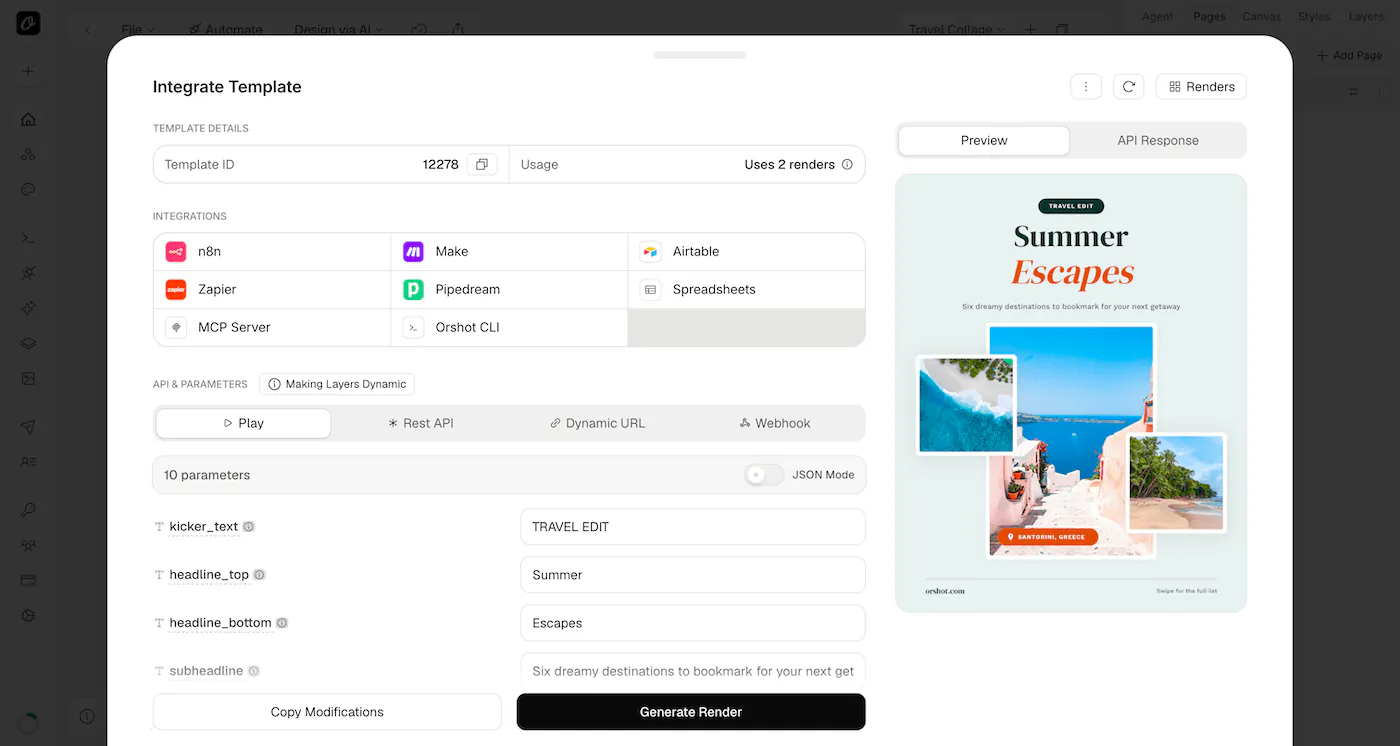Switch to the Rest API tab
This screenshot has width=1400, height=746.
pos(421,423)
